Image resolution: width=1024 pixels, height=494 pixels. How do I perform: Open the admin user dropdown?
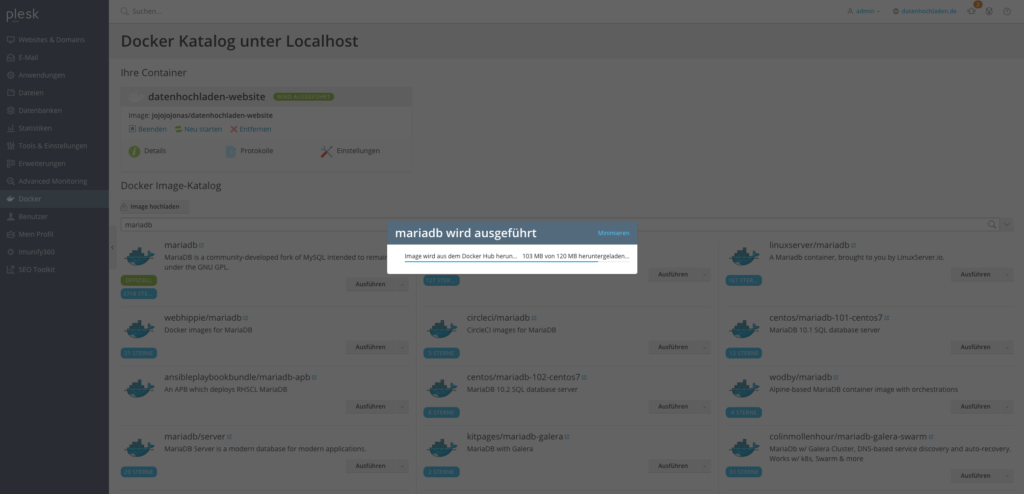pos(864,11)
